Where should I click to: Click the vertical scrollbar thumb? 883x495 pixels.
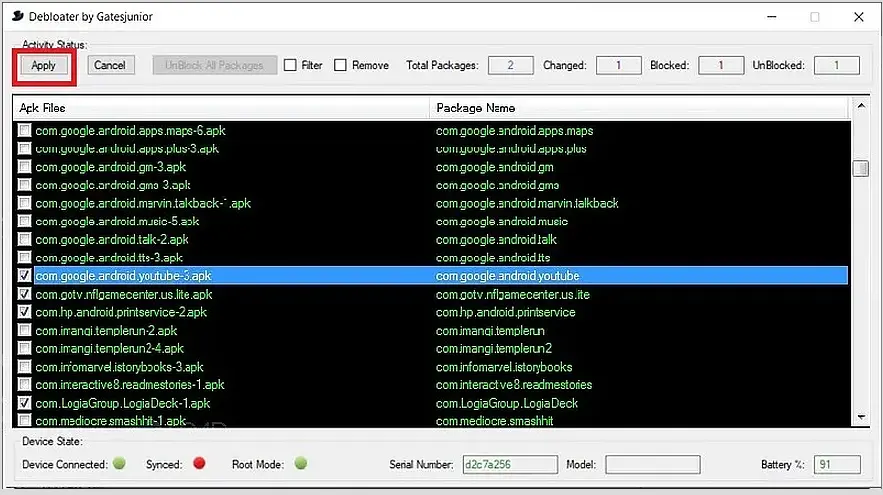click(x=861, y=168)
